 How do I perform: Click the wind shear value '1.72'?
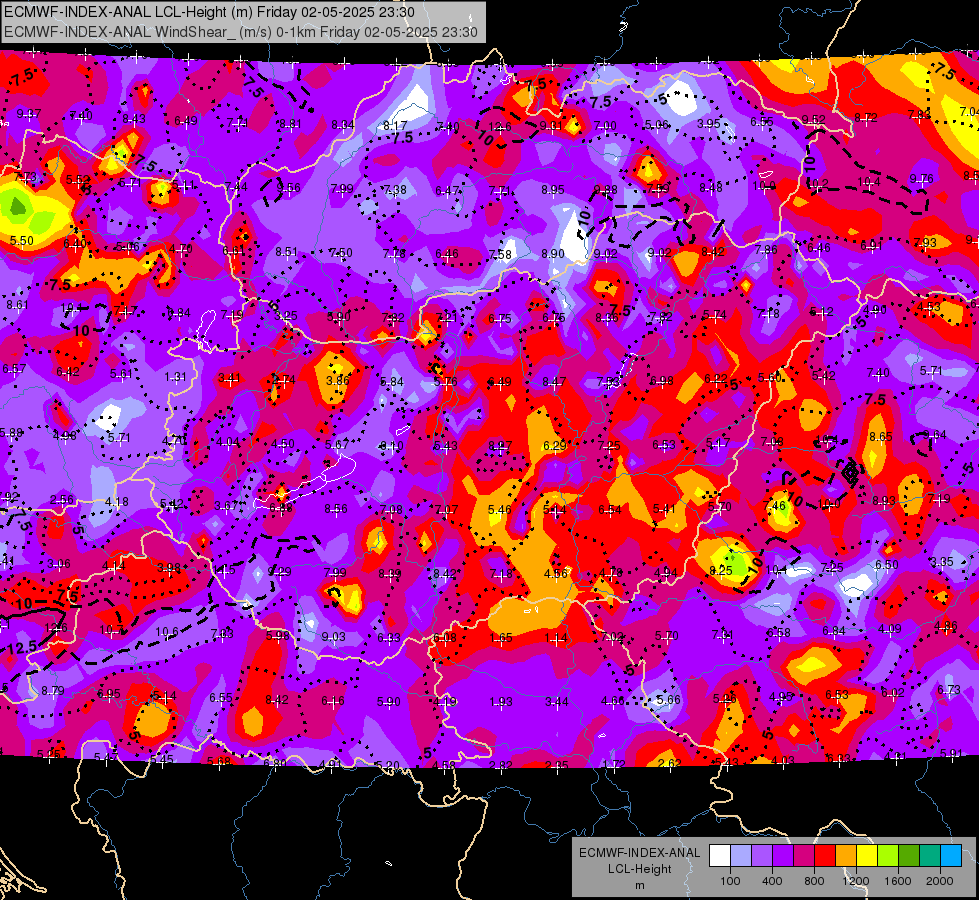point(614,764)
